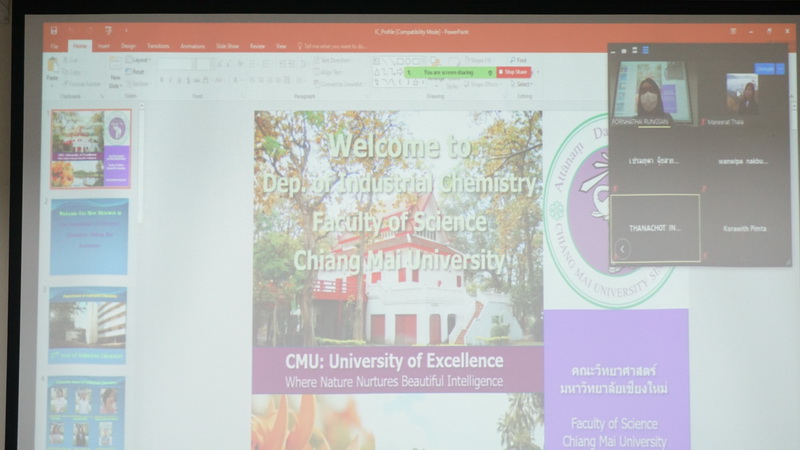Click the New Slide icon

(116, 66)
